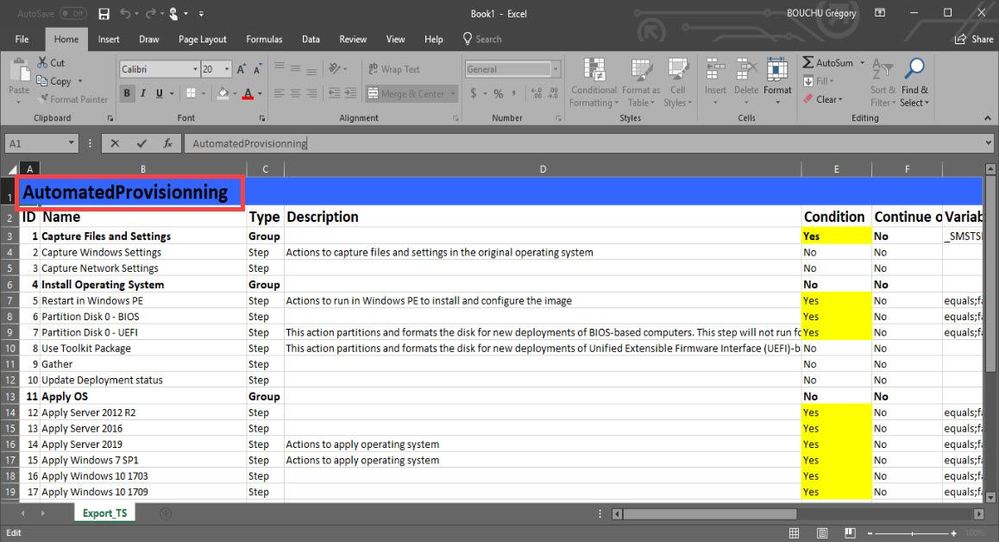The width and height of the screenshot is (999, 542).
Task: Open the General number format dropdown
Action: tap(556, 69)
